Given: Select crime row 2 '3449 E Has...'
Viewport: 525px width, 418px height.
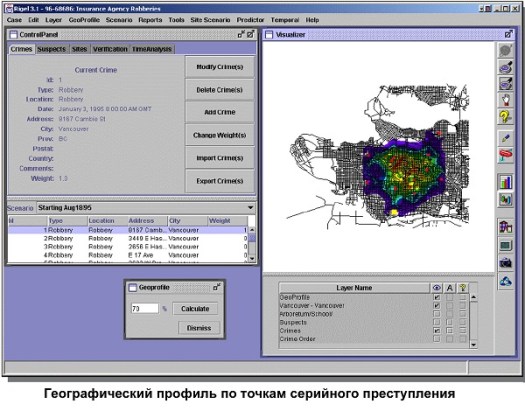Looking at the screenshot, I should pos(128,238).
